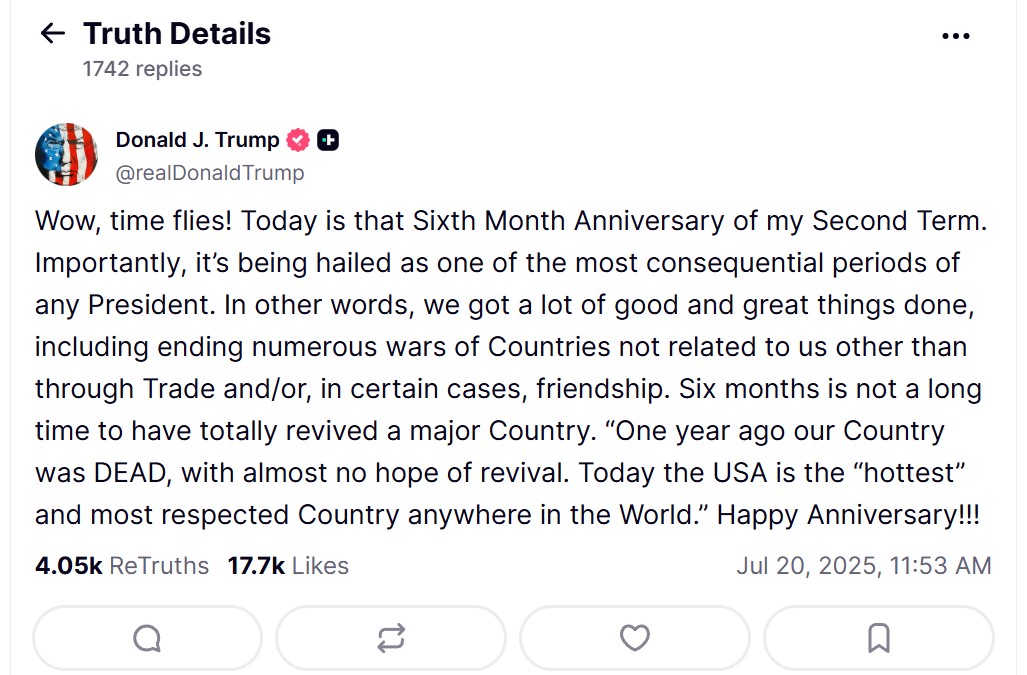Click the phrase "Sixth Month Anniversary"
Viewport: 1027px width, 675px height.
click(571, 221)
